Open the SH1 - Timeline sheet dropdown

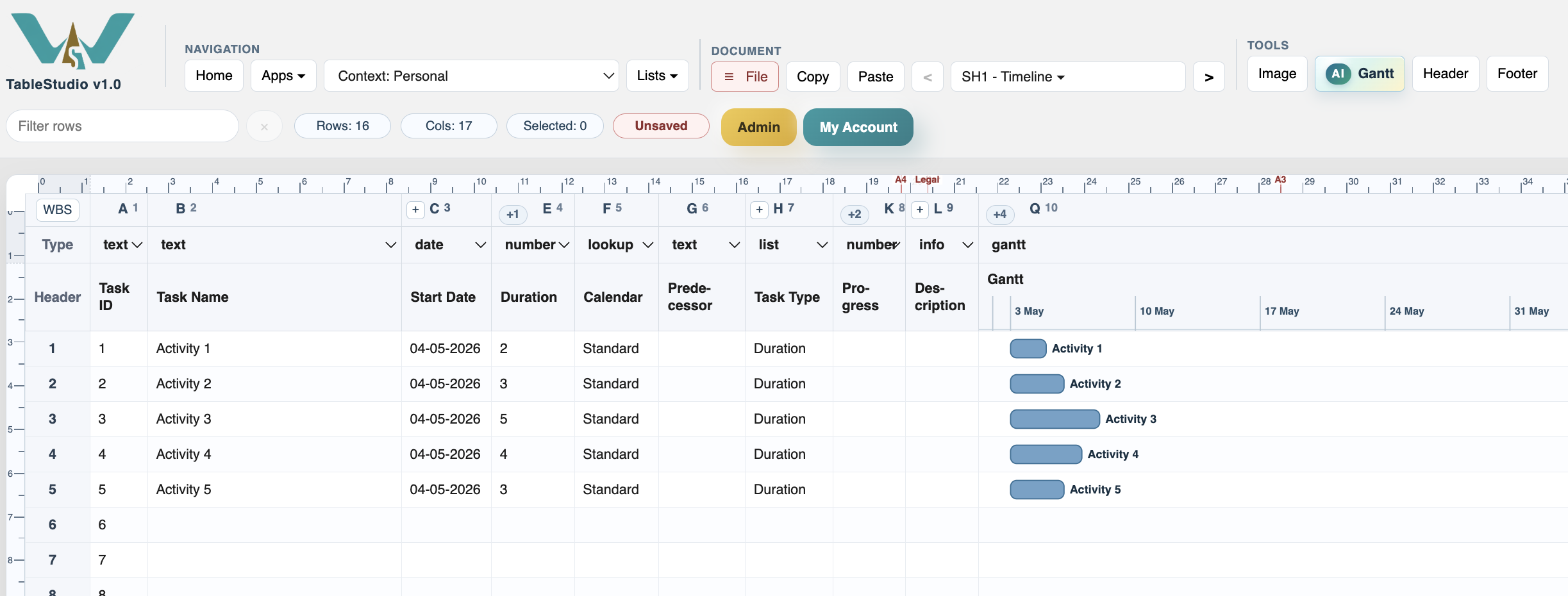coord(1068,77)
